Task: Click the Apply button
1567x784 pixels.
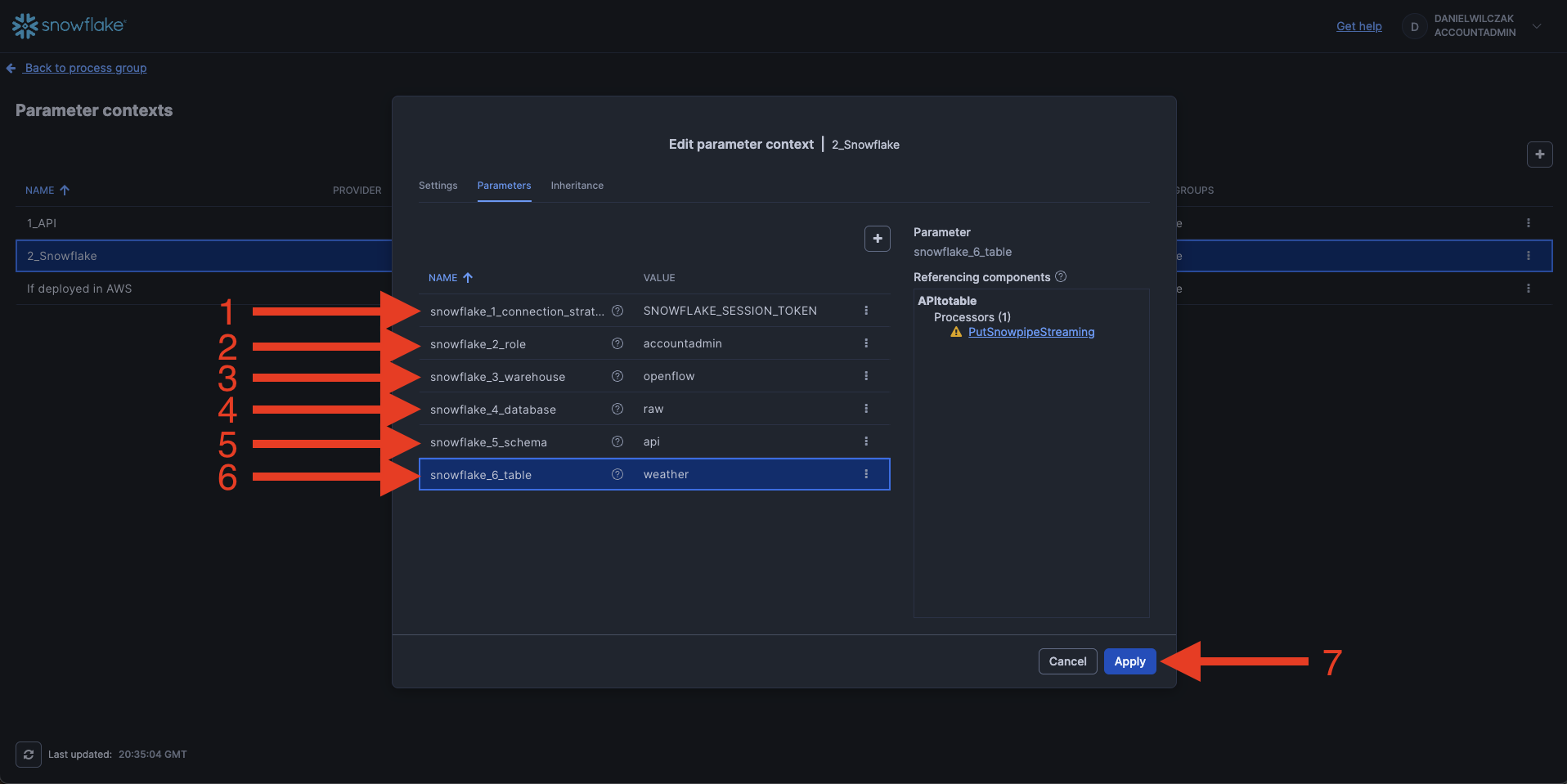Action: 1129,661
